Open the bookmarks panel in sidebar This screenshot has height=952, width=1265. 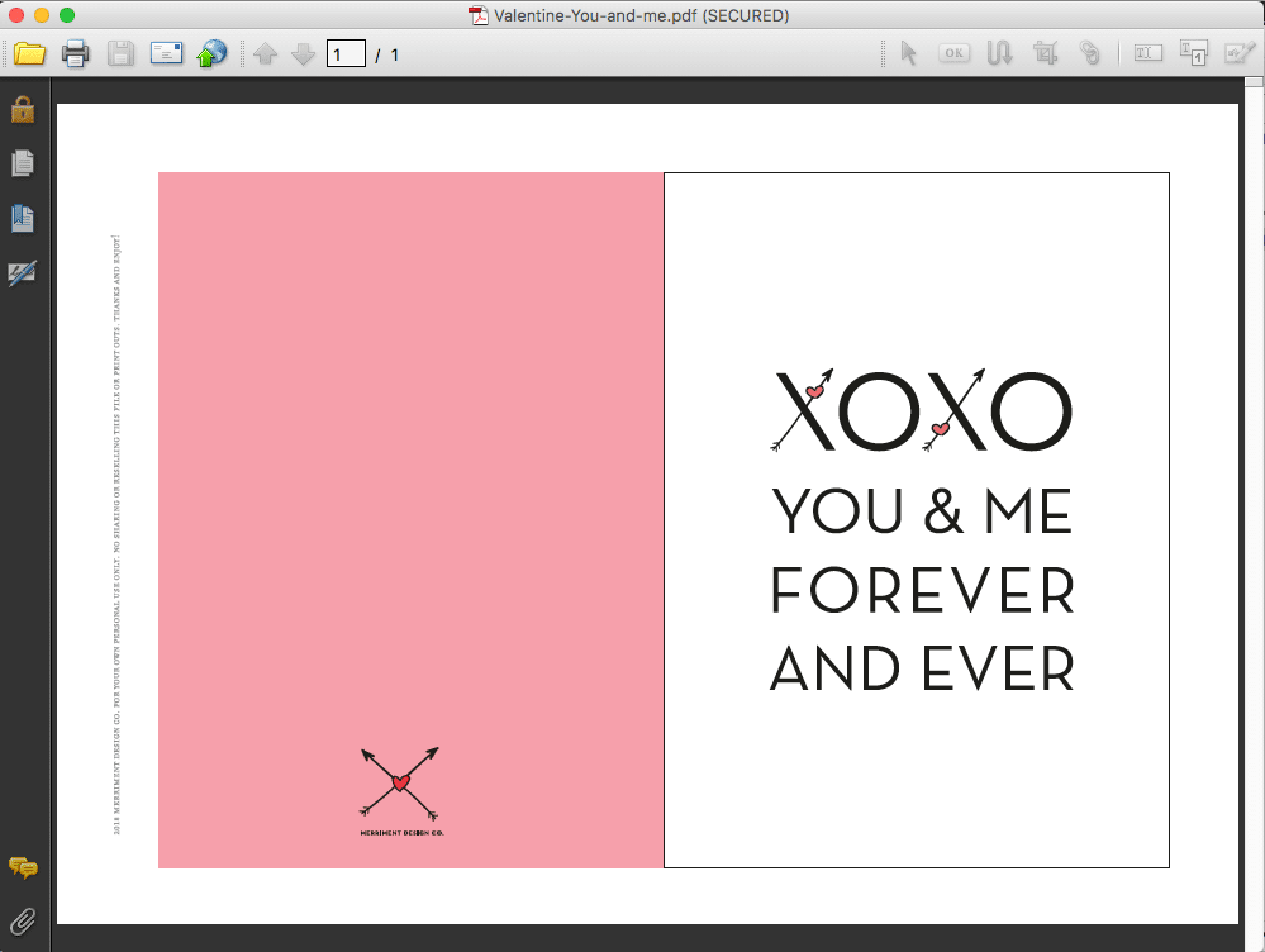pyautogui.click(x=23, y=218)
